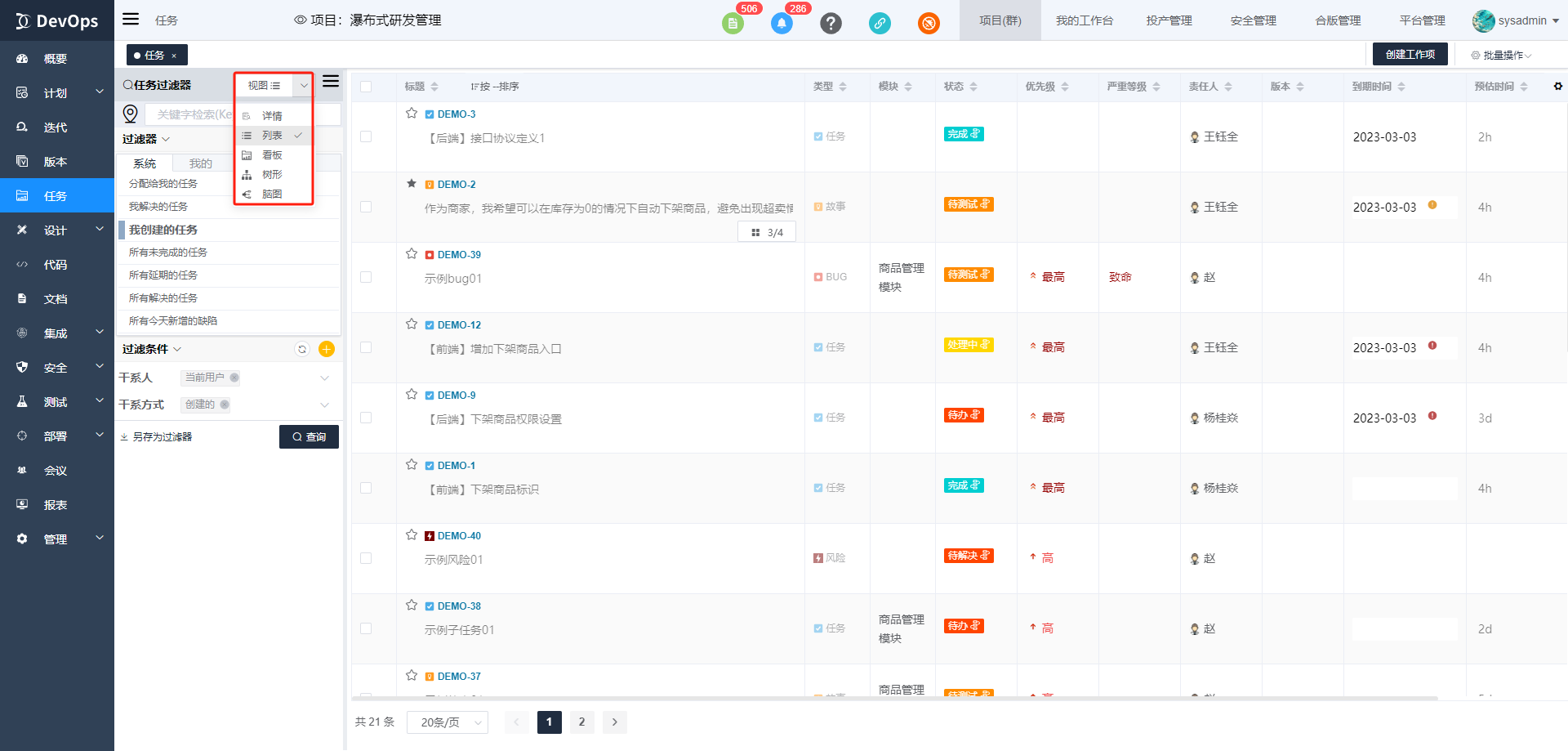Click the hamburger menu icon beside DevOps logo
This screenshot has width=1568, height=751.
click(x=131, y=20)
